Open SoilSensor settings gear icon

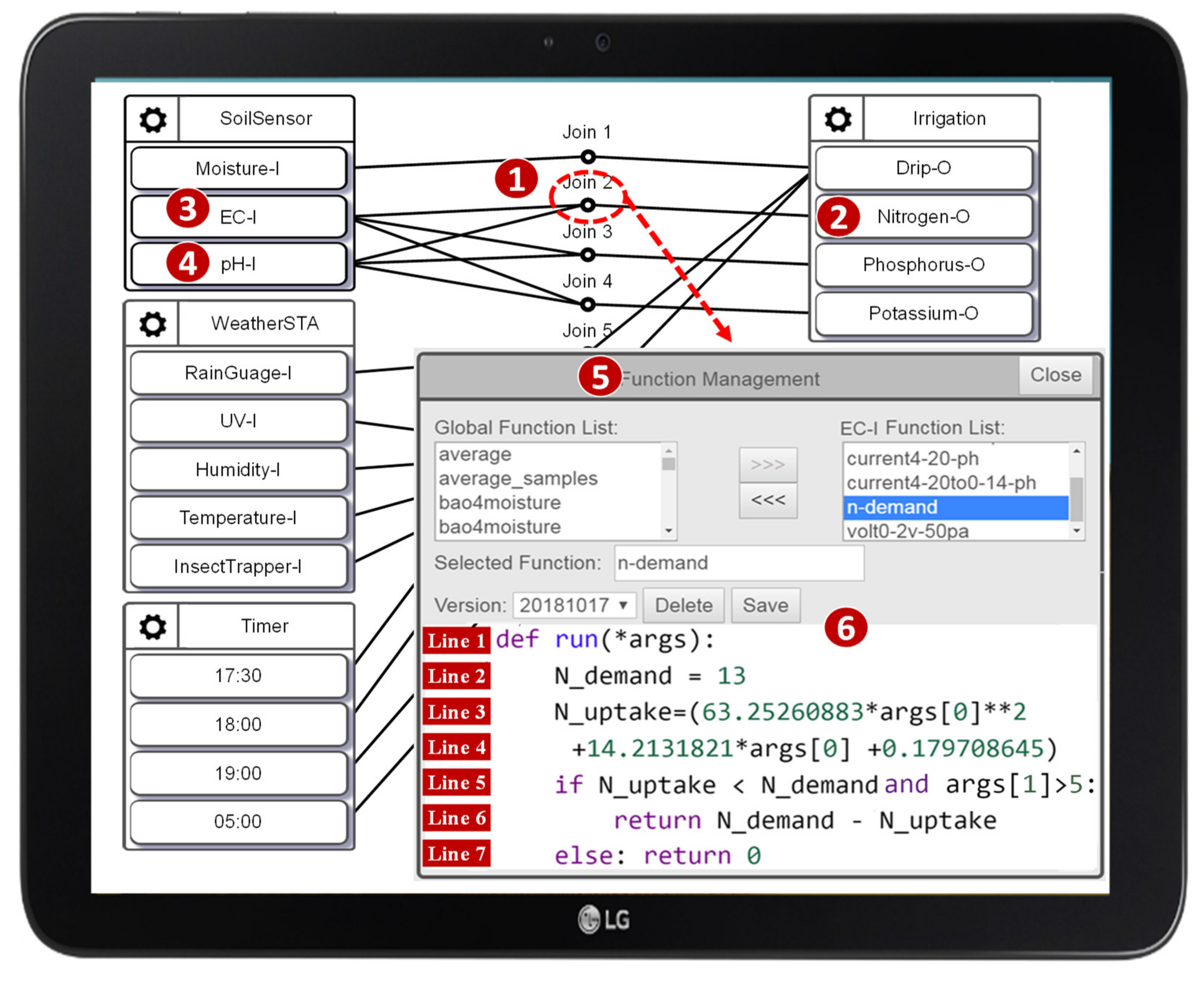click(153, 120)
